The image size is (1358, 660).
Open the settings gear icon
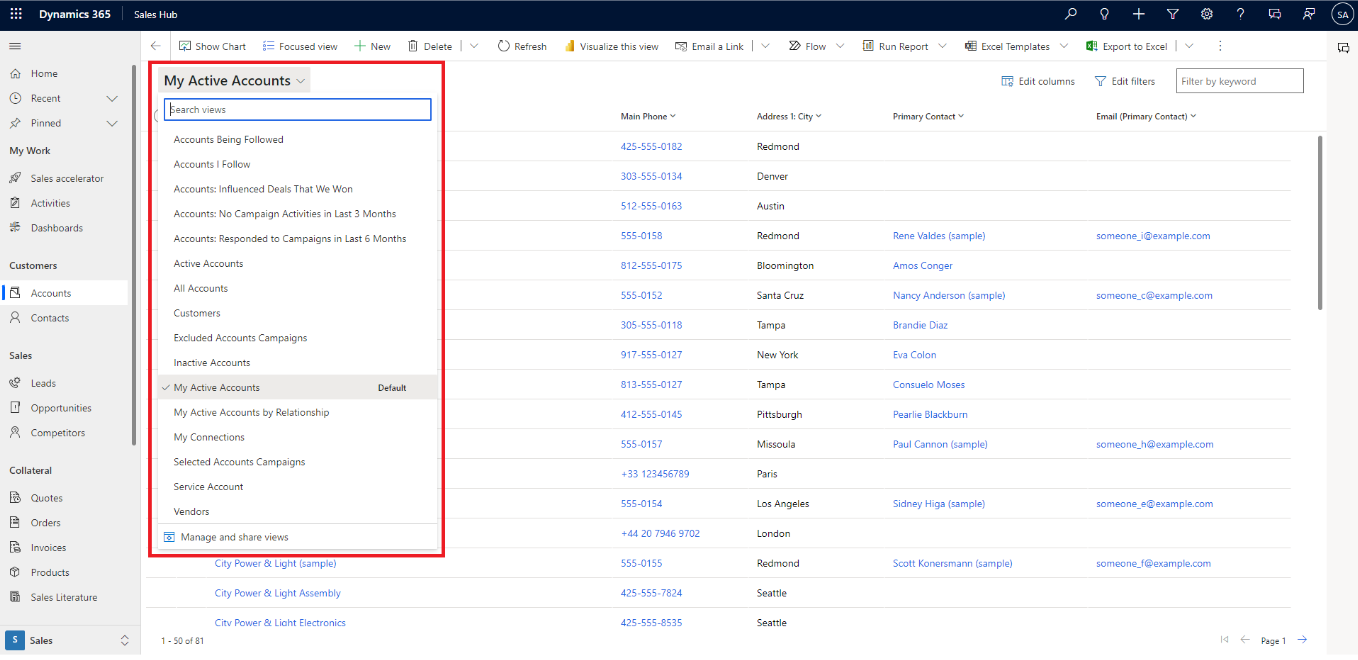(x=1207, y=14)
